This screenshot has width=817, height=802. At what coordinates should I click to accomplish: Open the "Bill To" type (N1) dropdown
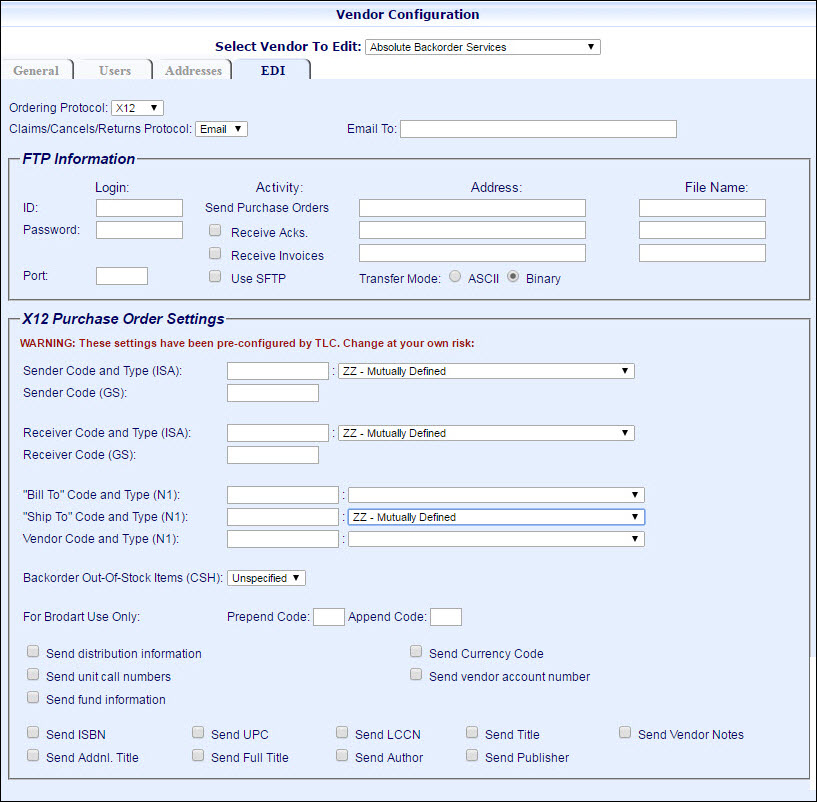pyautogui.click(x=496, y=495)
